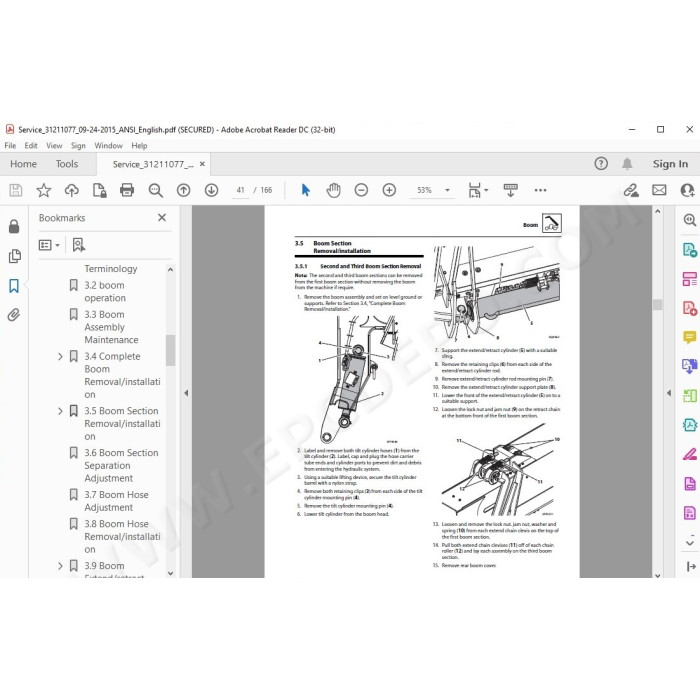The image size is (700, 700).
Task: Switch to the Tools tab
Action: click(67, 164)
